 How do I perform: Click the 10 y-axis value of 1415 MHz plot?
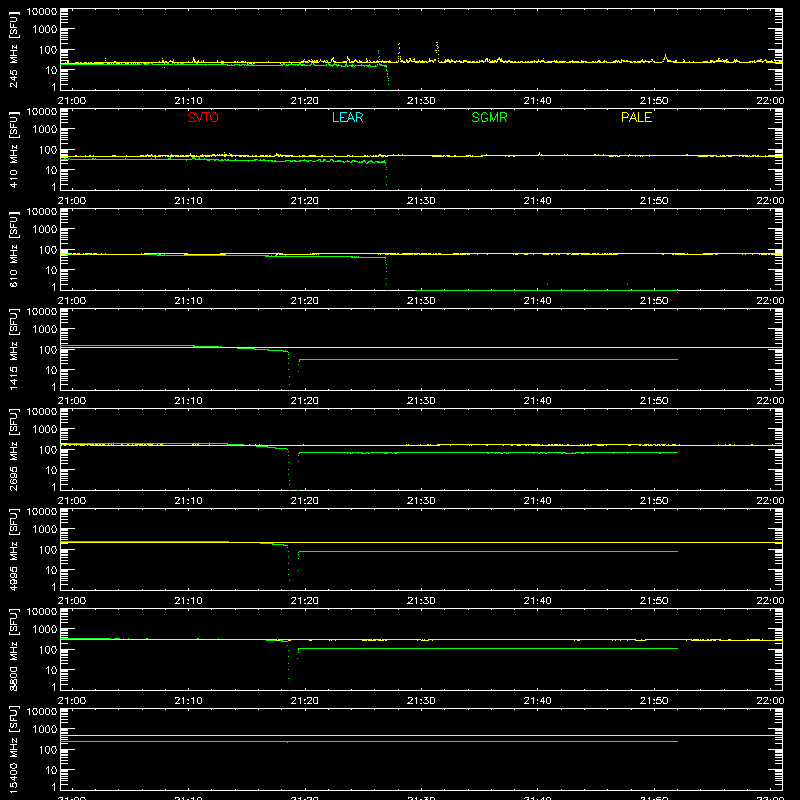point(51,370)
